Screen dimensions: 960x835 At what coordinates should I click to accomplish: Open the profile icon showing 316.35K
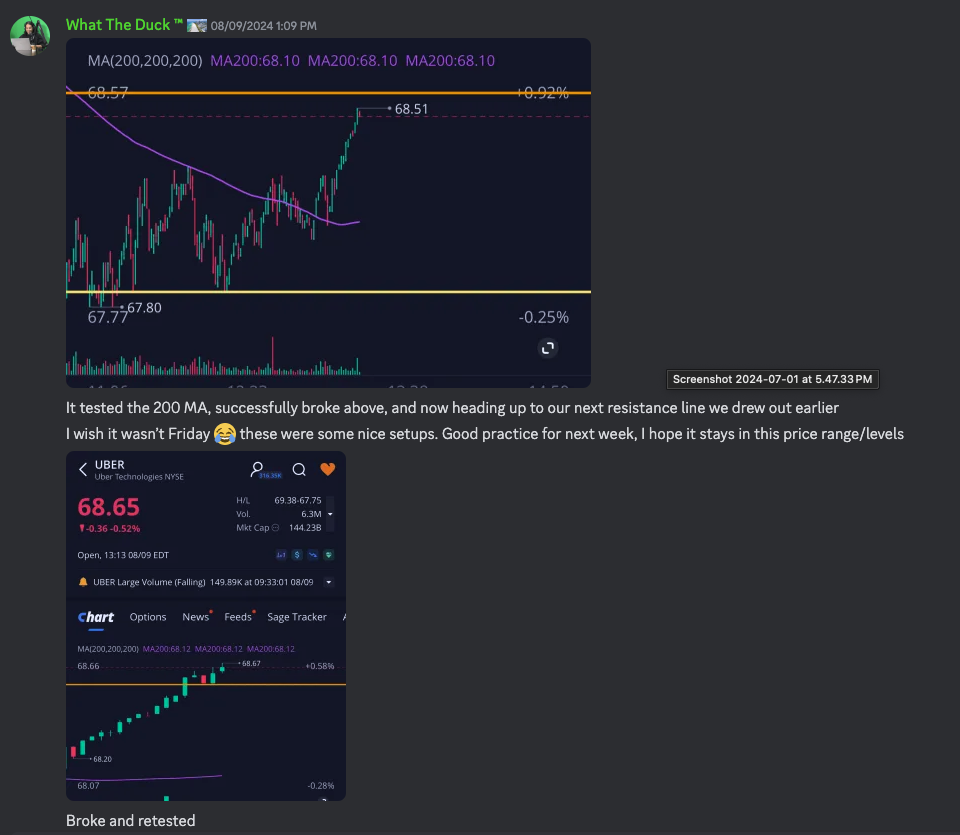click(259, 469)
